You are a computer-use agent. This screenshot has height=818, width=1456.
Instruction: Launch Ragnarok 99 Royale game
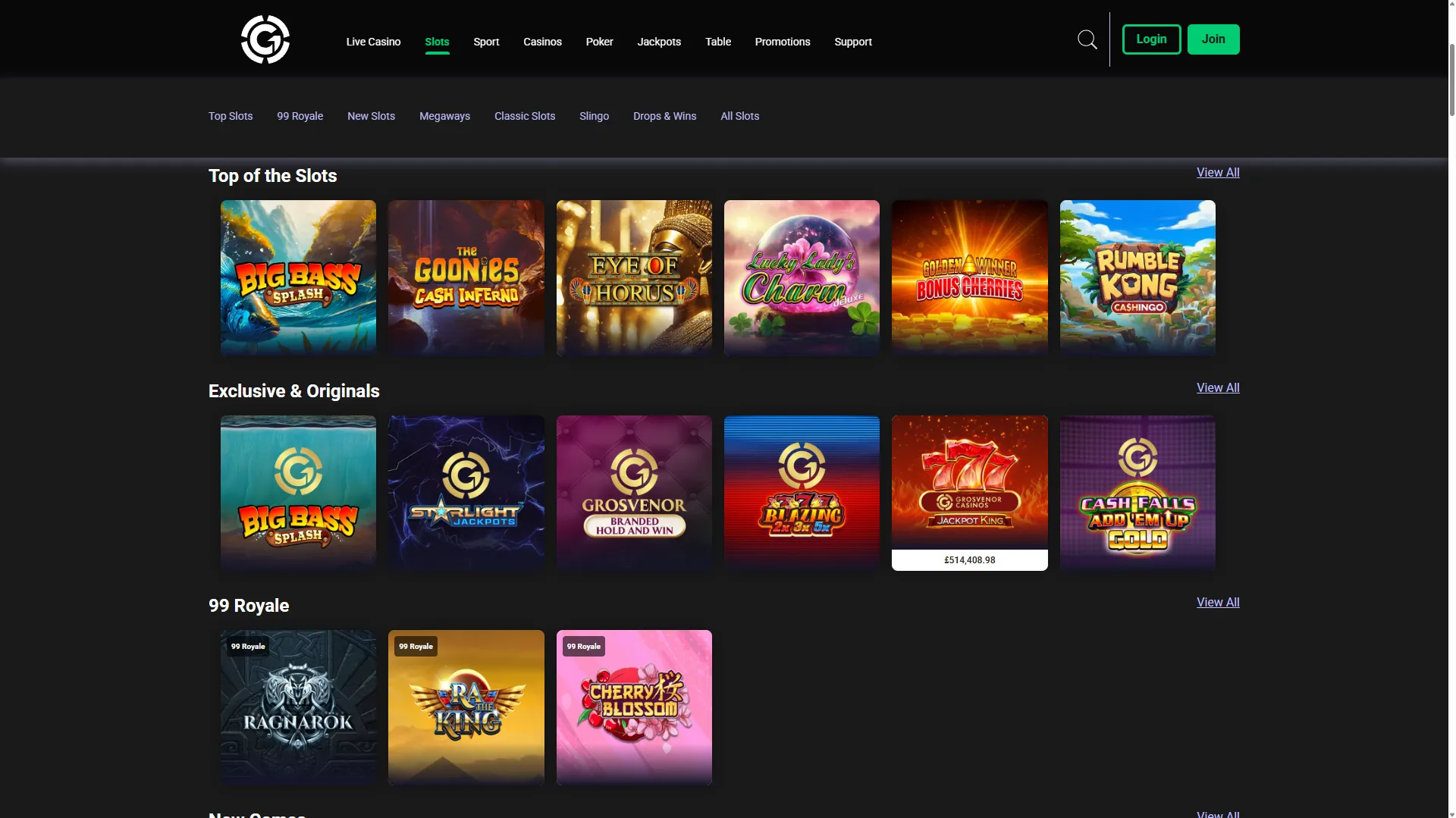tap(298, 707)
